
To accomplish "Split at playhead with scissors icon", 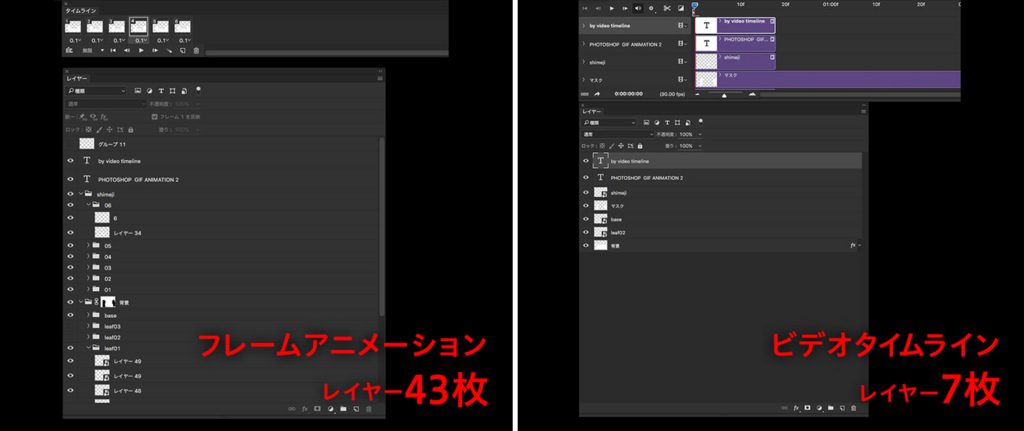I will tap(667, 8).
